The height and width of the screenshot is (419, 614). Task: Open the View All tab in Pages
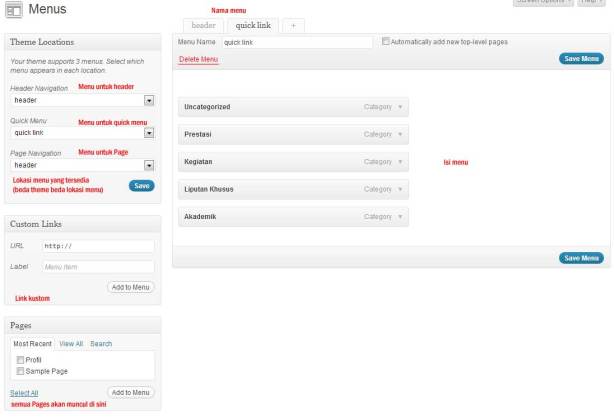pyautogui.click(x=70, y=343)
